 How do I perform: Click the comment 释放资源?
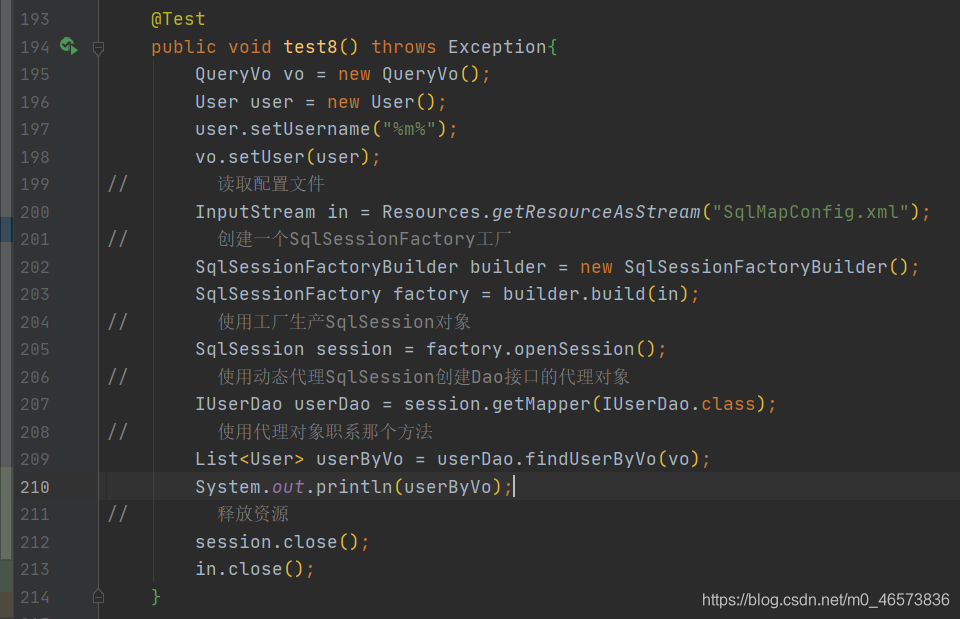[x=253, y=514]
